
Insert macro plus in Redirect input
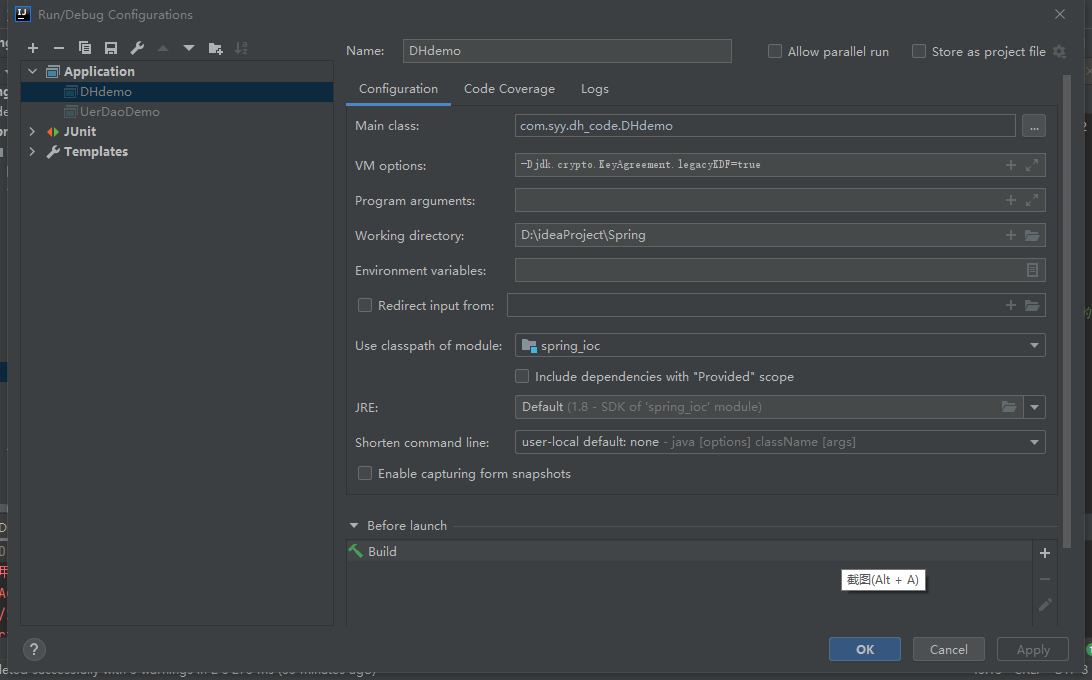[x=1011, y=305]
